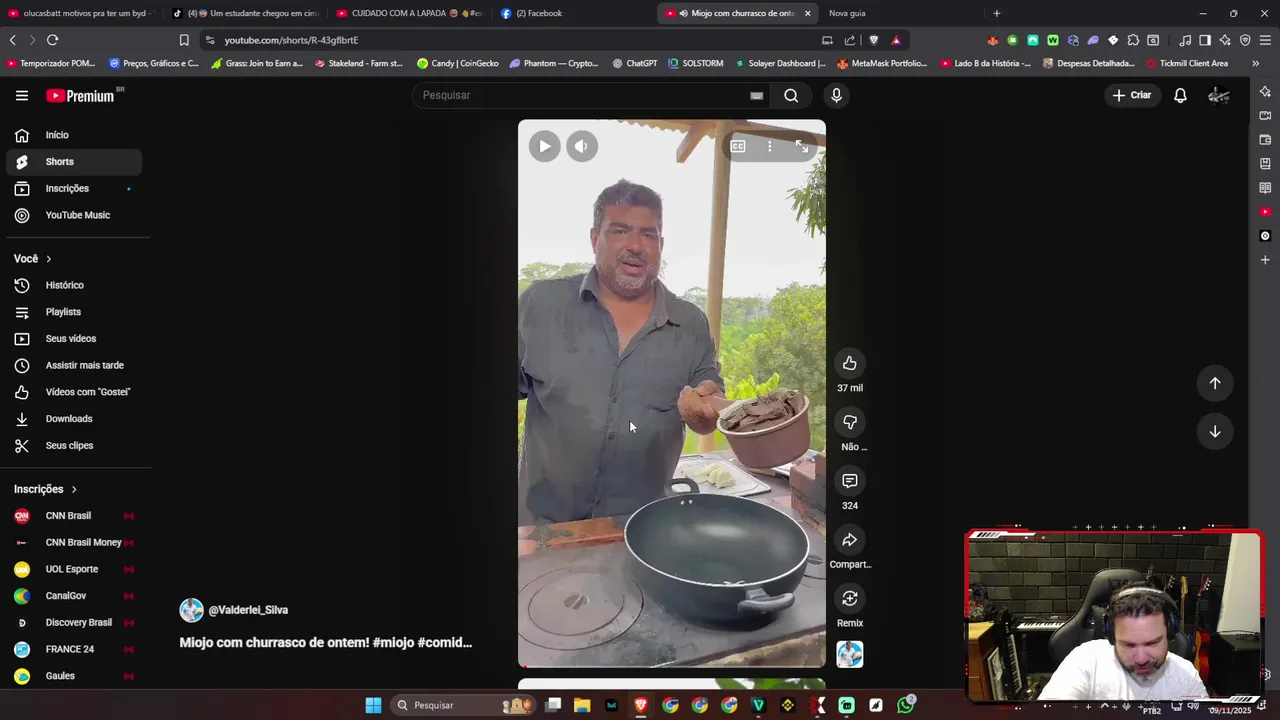Open the Windows Start menu
This screenshot has height=720, width=1280.
373,705
